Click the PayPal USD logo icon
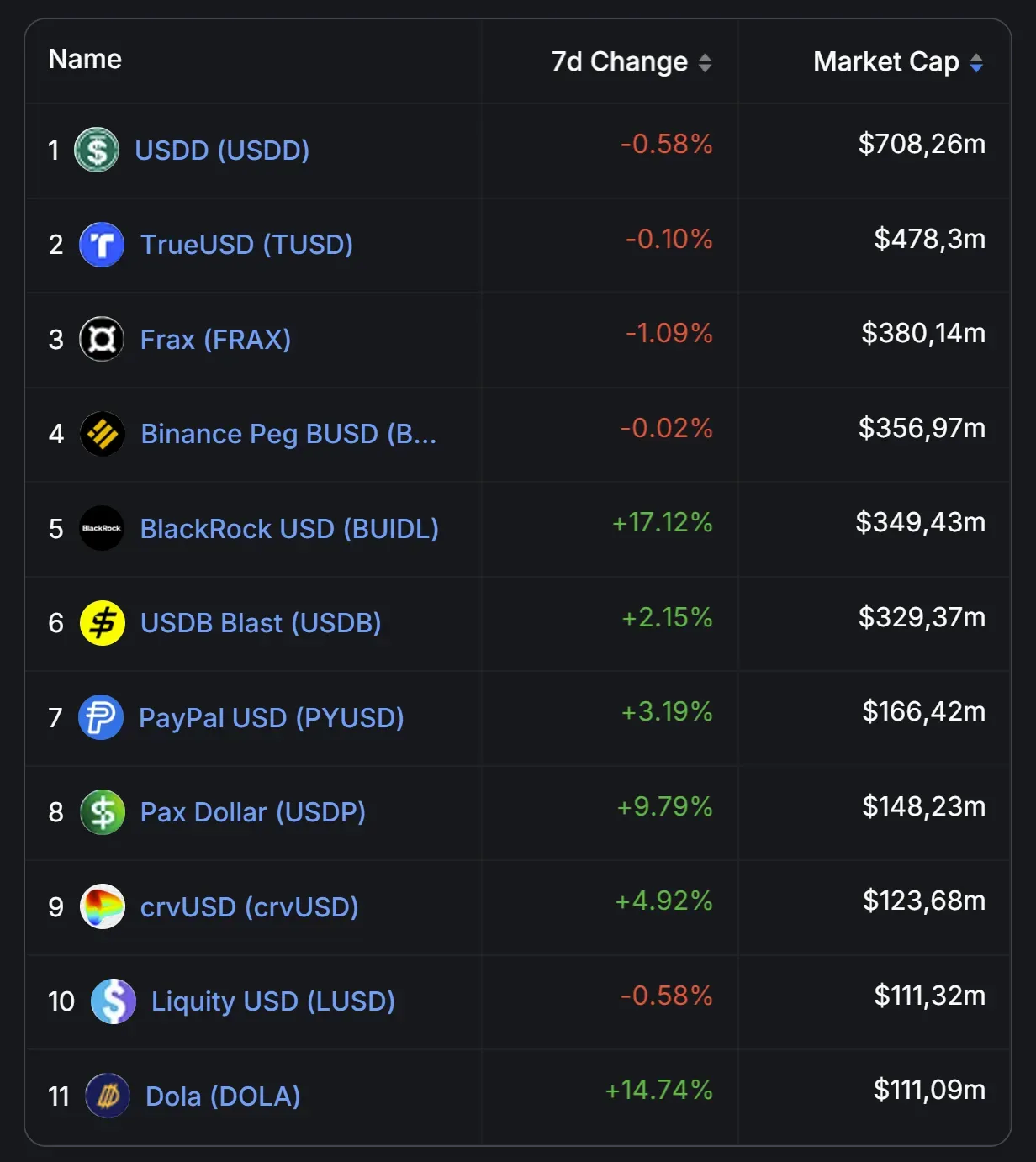Image resolution: width=1036 pixels, height=1162 pixels. click(x=101, y=718)
